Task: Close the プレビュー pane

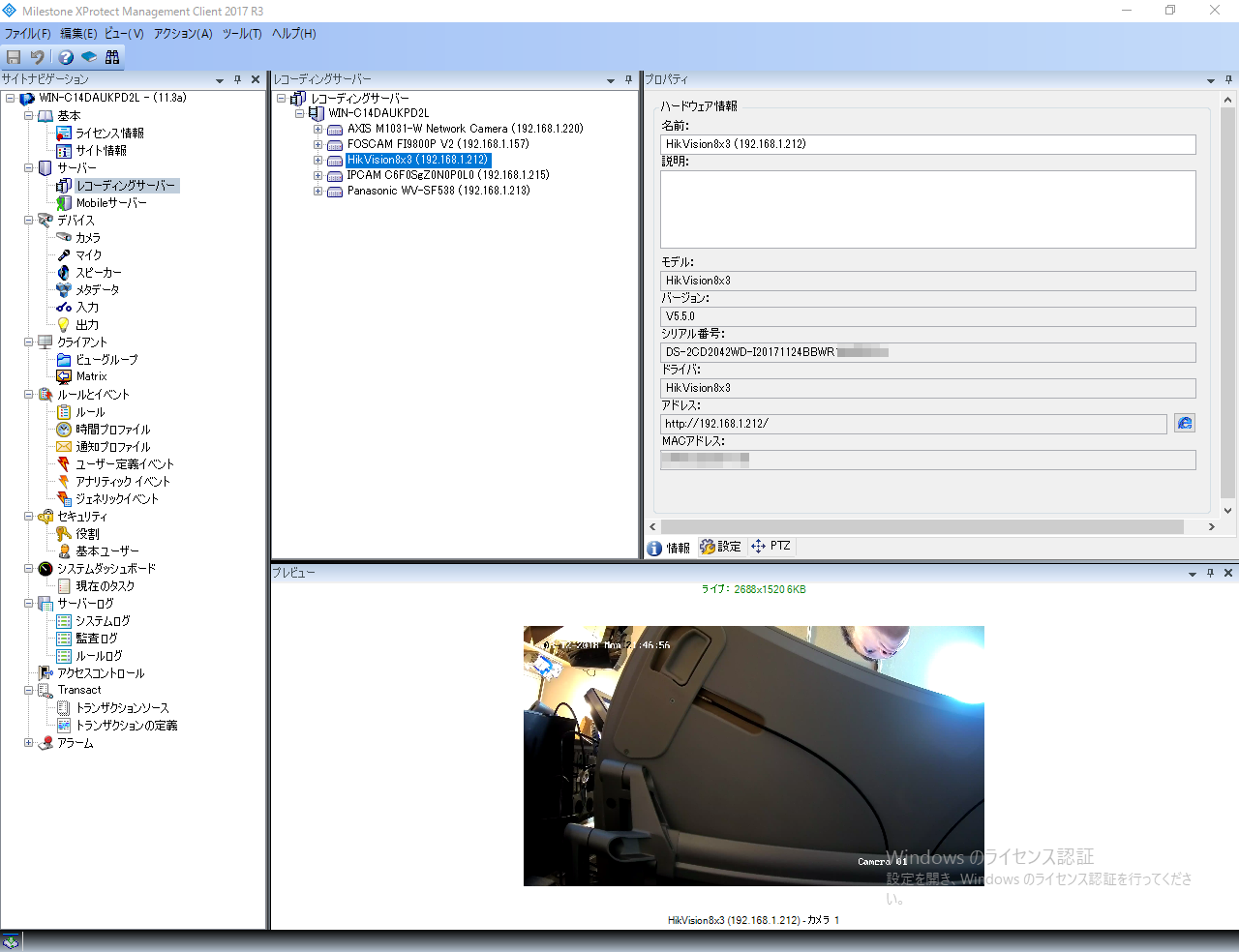Action: coord(1228,573)
